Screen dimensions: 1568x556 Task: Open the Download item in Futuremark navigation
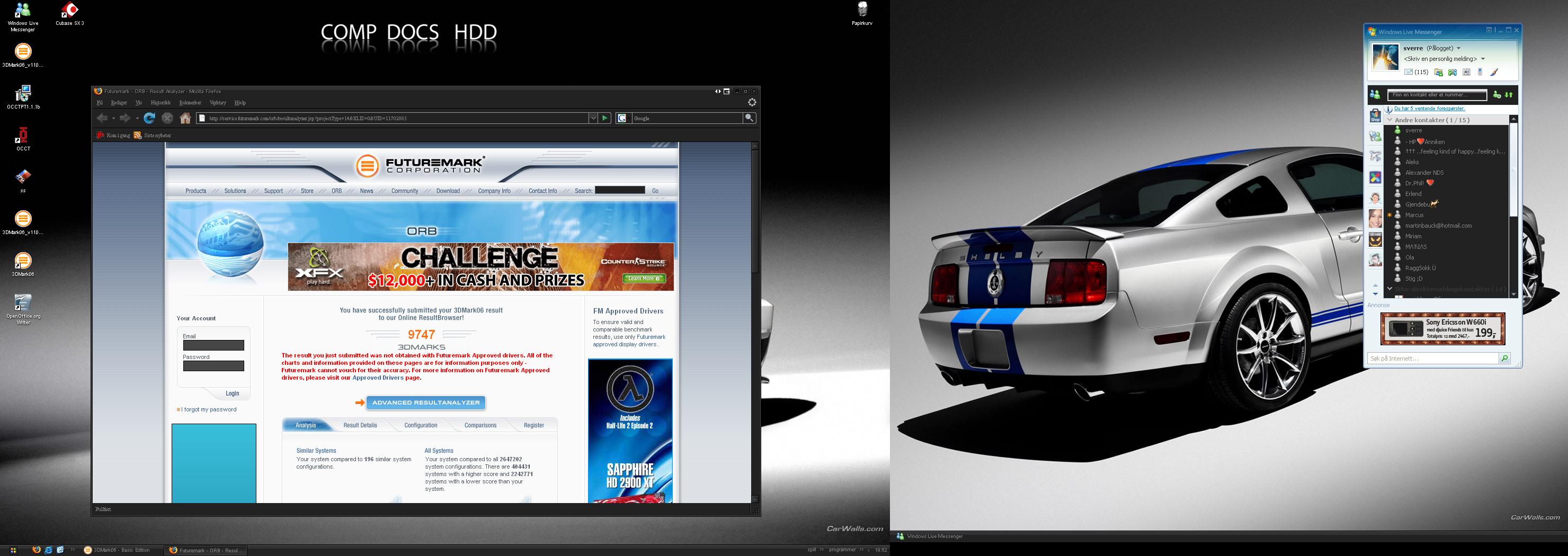point(448,191)
